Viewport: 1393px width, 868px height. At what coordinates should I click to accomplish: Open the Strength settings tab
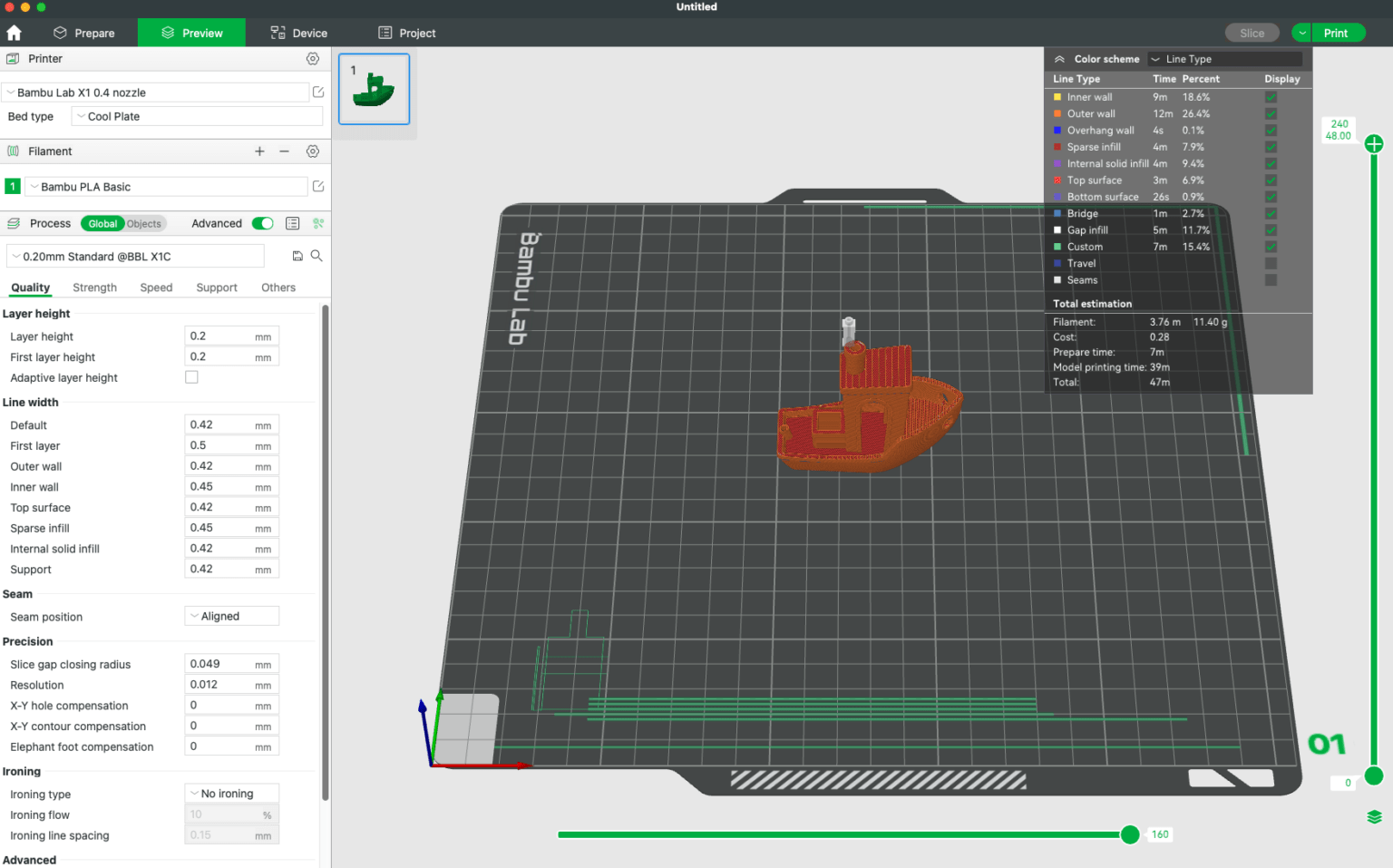[94, 287]
